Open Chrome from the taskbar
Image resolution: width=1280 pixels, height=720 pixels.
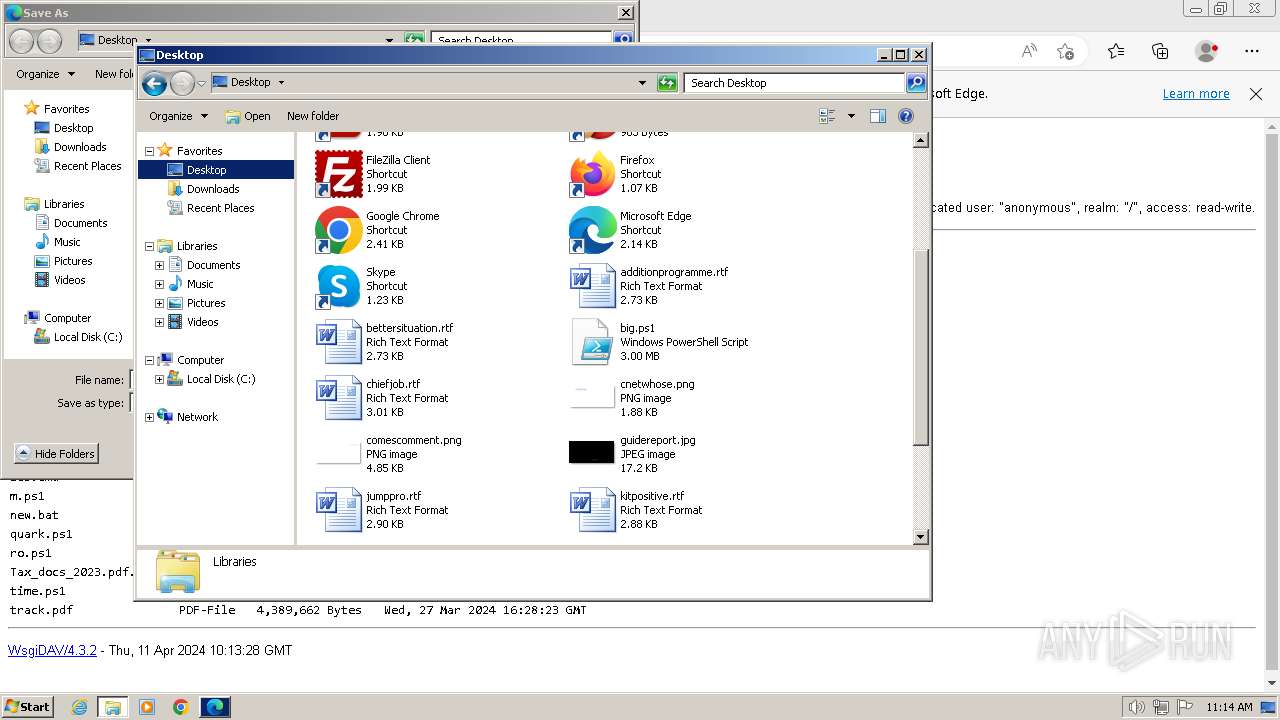pos(181,707)
